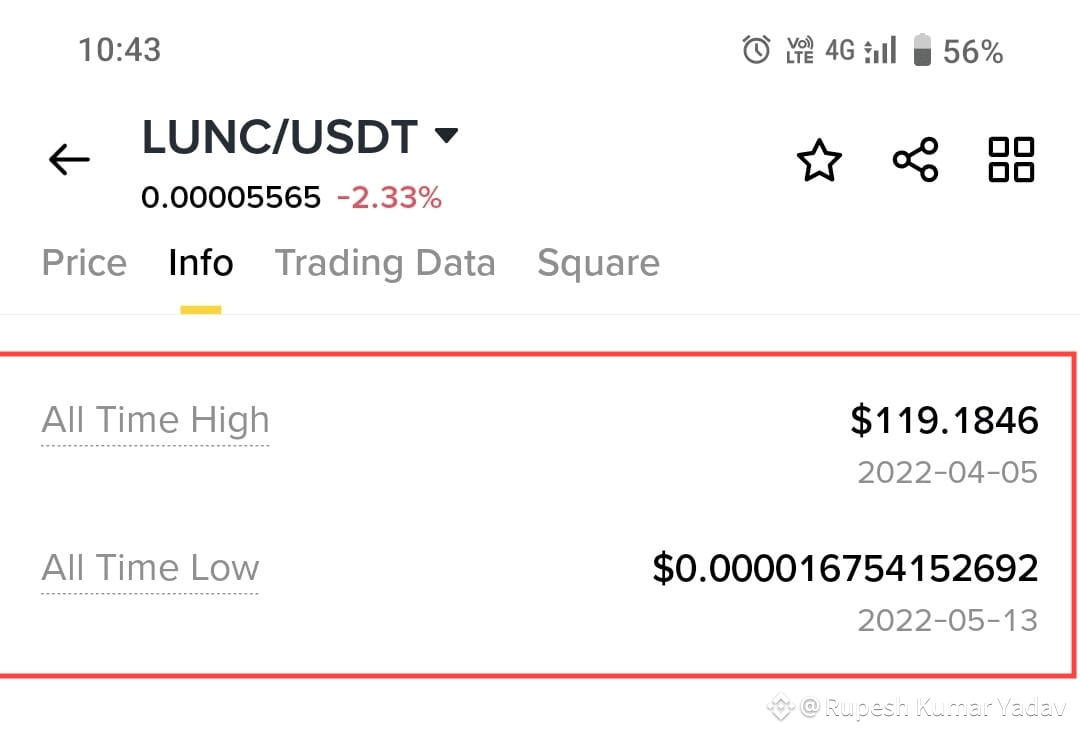Open the share icon
1080x732 pixels.
point(915,159)
